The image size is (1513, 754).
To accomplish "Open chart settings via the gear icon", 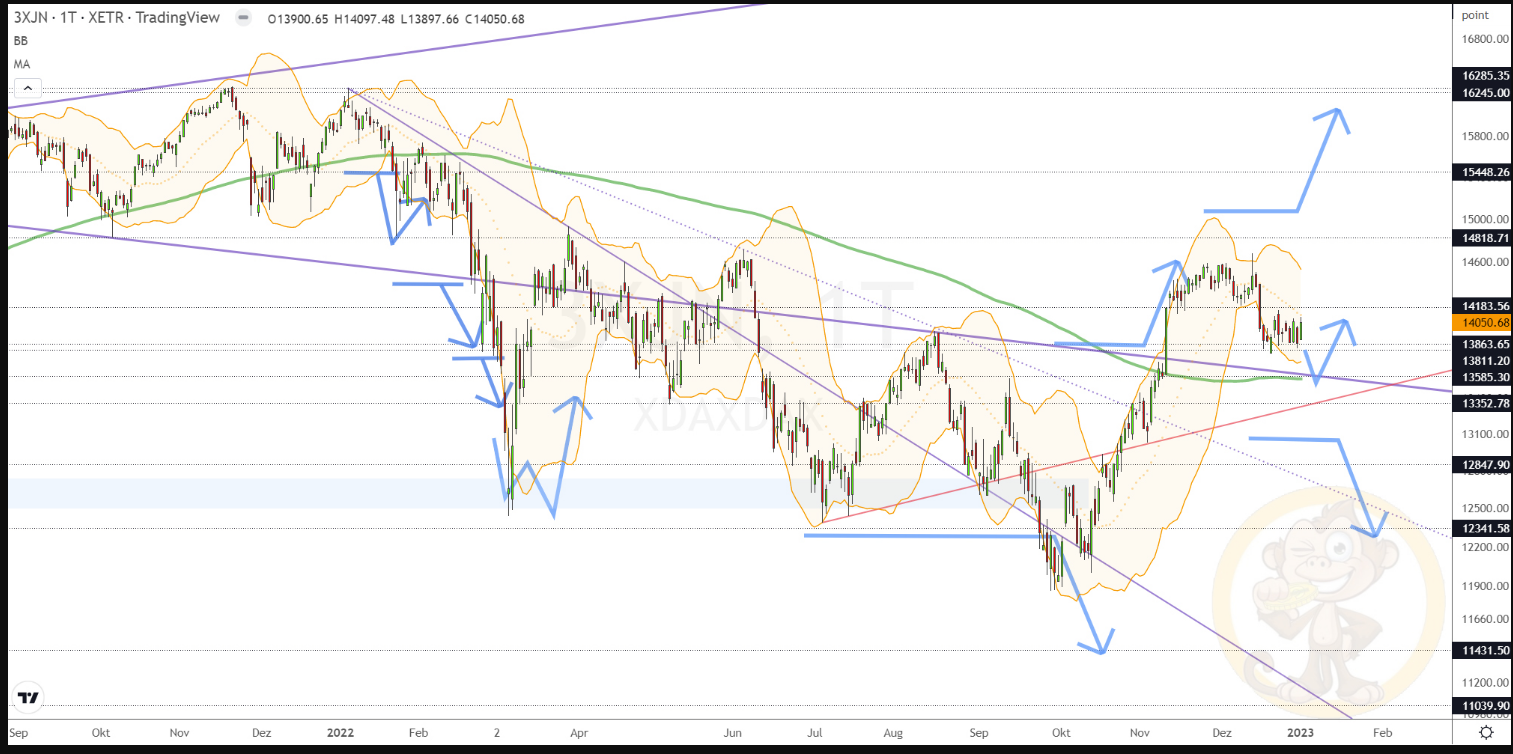I will 1487,733.
